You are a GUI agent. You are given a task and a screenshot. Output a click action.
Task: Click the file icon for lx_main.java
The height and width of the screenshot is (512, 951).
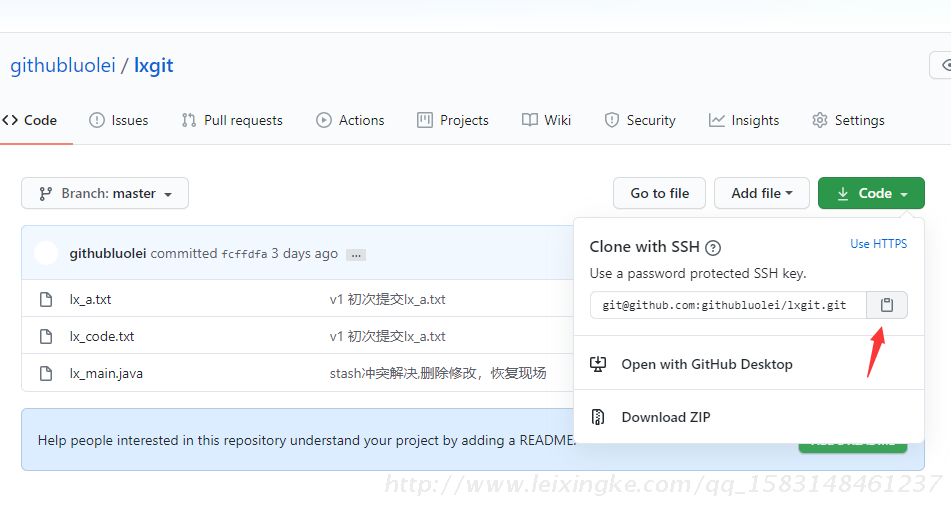[x=46, y=373]
